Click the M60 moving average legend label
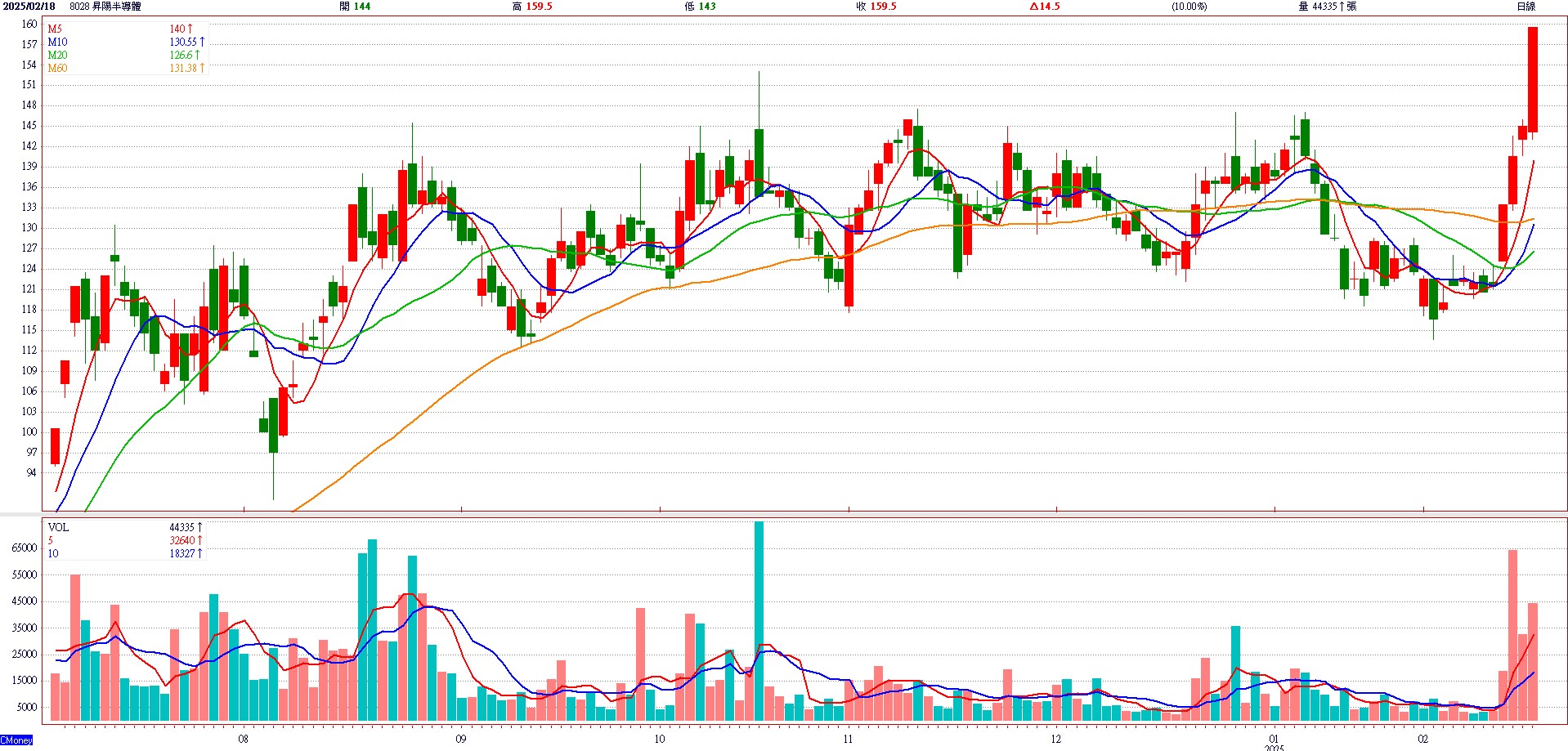The height and width of the screenshot is (751, 1568). tap(57, 68)
